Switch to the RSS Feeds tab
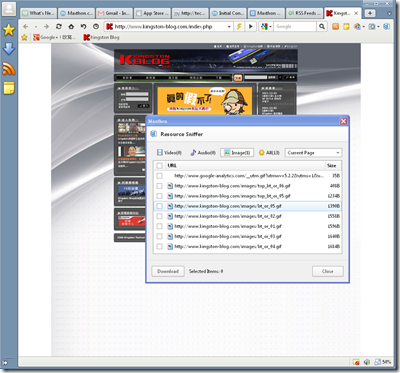 304,13
